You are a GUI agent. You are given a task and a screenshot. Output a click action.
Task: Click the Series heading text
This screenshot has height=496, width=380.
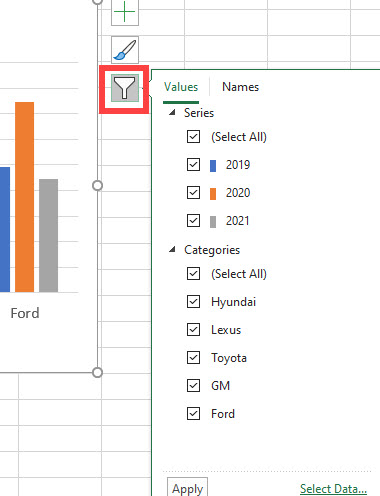199,113
